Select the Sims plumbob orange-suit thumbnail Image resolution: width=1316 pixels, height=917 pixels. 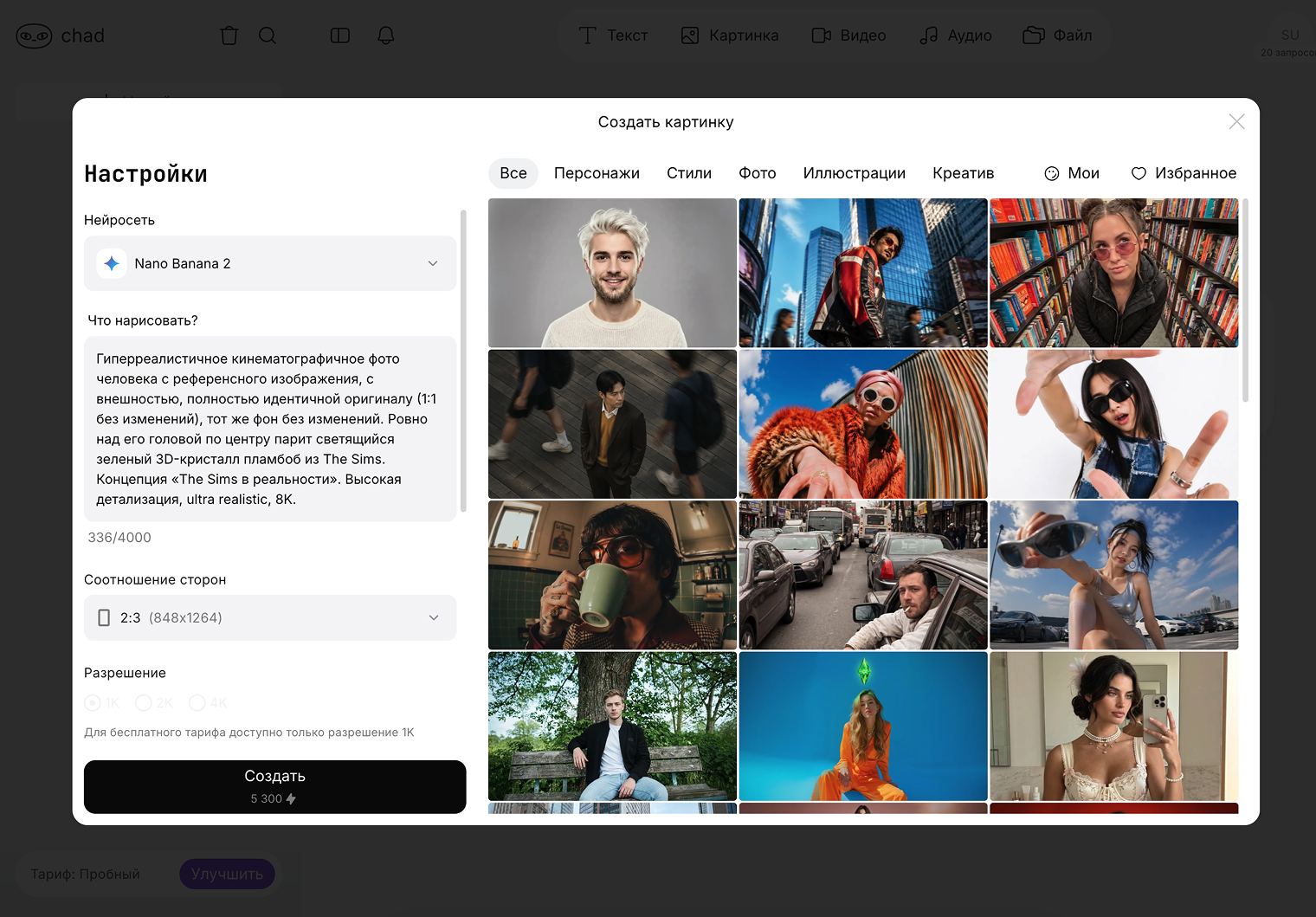tap(863, 726)
